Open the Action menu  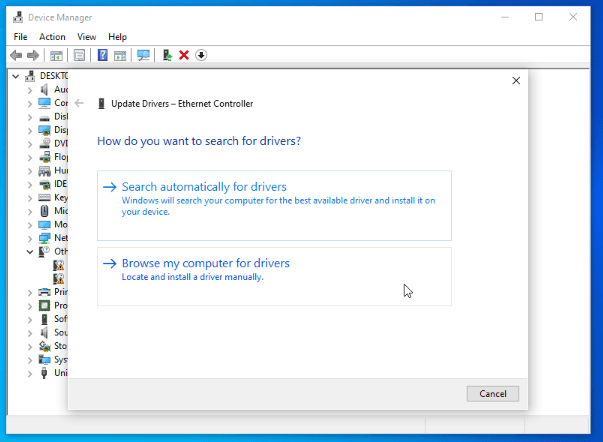click(52, 37)
